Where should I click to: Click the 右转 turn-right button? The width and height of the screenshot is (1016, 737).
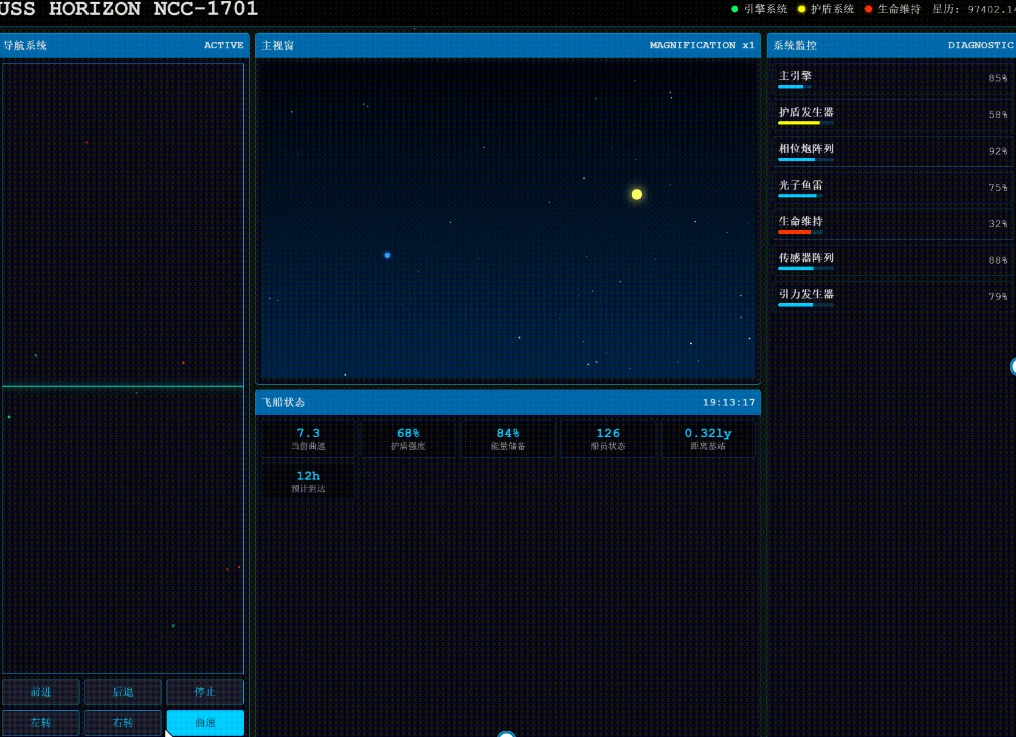123,722
